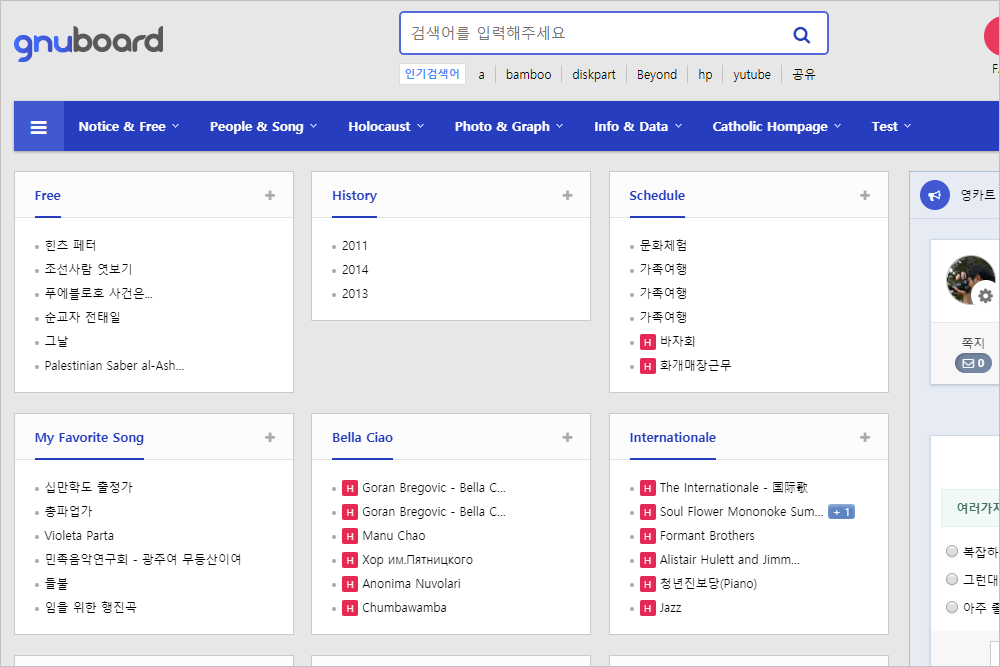Open the Manu Chao post link
This screenshot has height=667, width=1000.
[x=393, y=536]
